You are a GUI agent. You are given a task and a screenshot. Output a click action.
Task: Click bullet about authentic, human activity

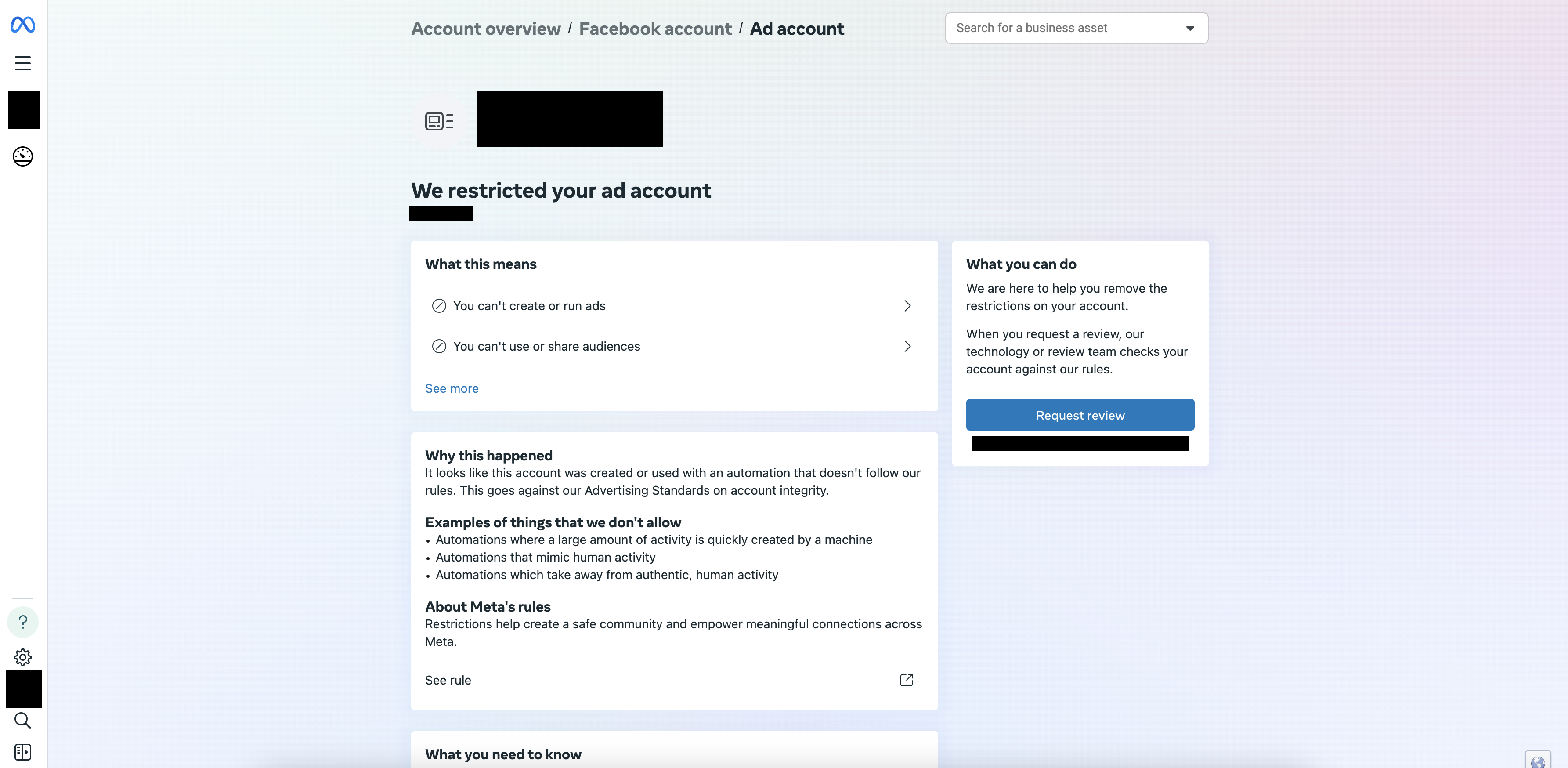(607, 575)
